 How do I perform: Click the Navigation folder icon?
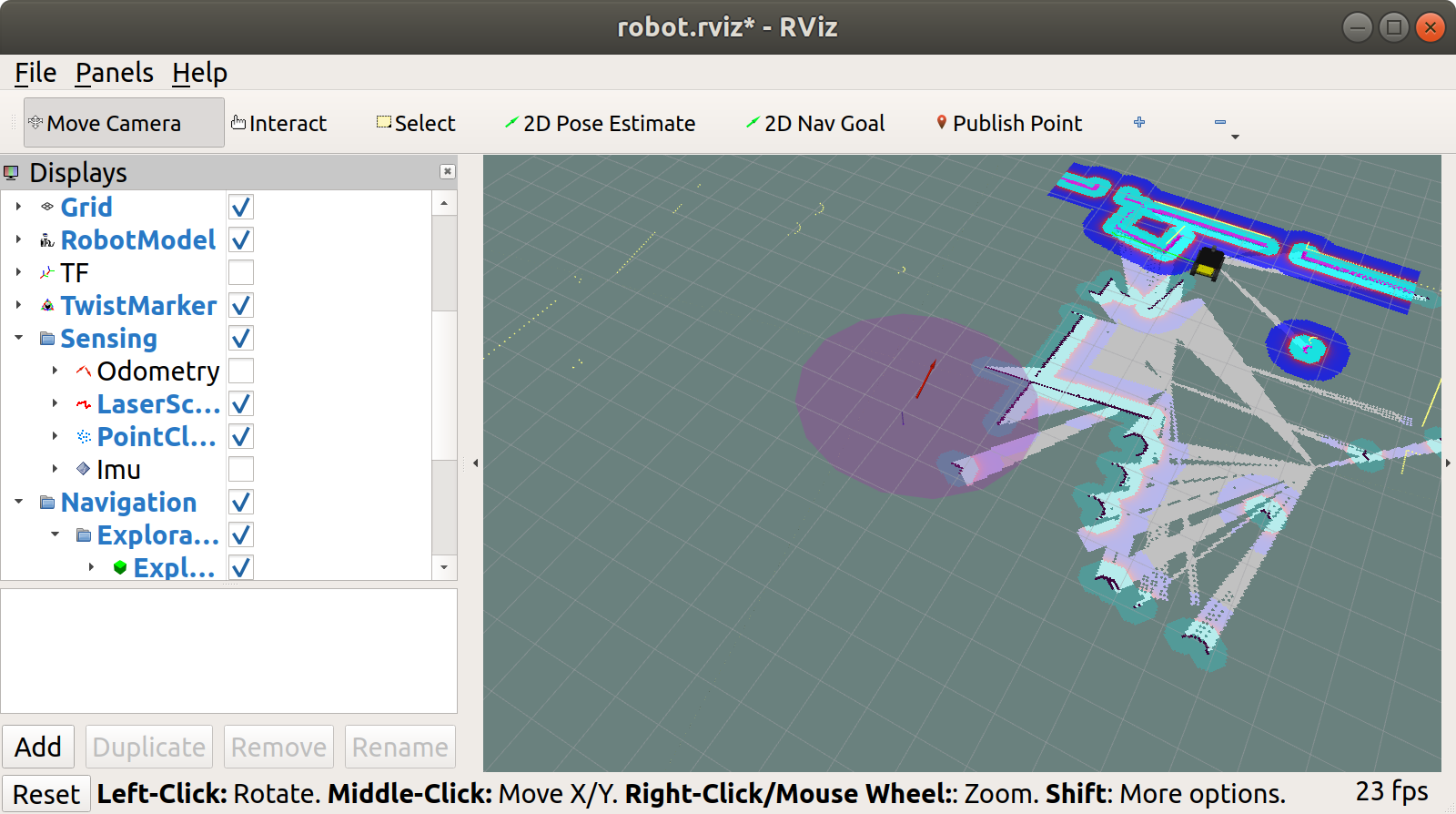coord(47,503)
